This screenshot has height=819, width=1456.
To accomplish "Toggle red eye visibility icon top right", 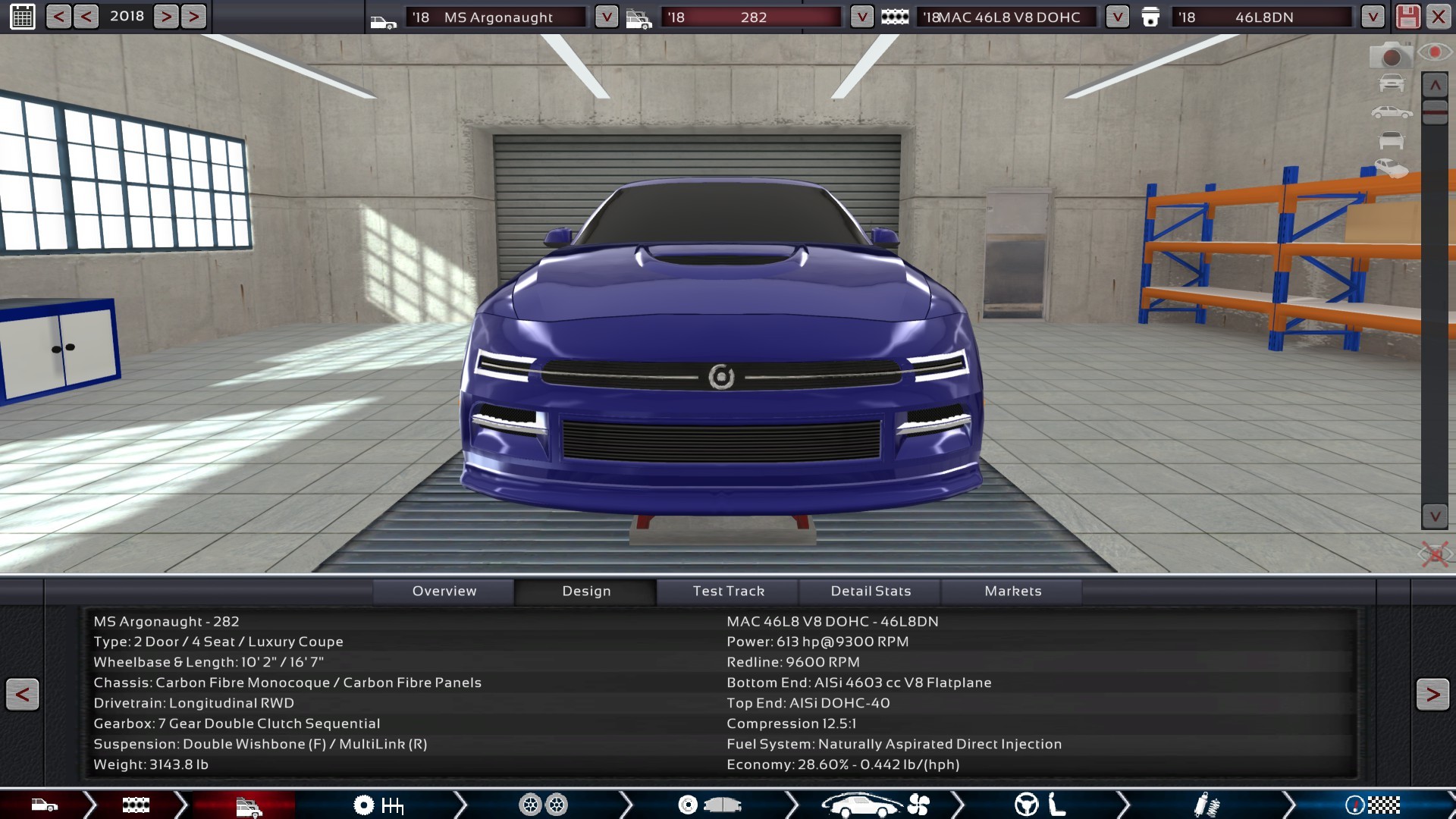I will (x=1435, y=52).
